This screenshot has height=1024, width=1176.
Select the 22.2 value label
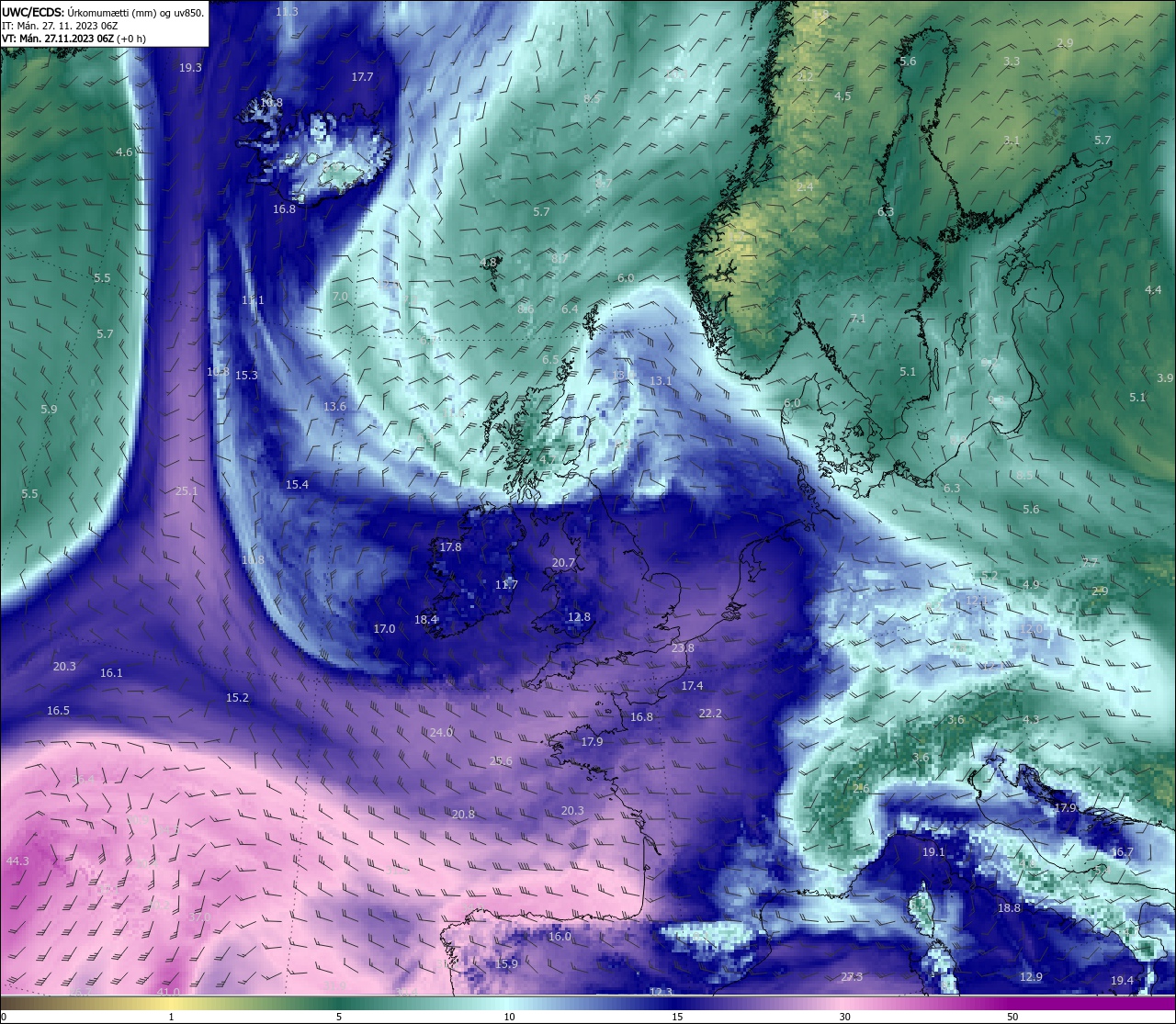[710, 714]
